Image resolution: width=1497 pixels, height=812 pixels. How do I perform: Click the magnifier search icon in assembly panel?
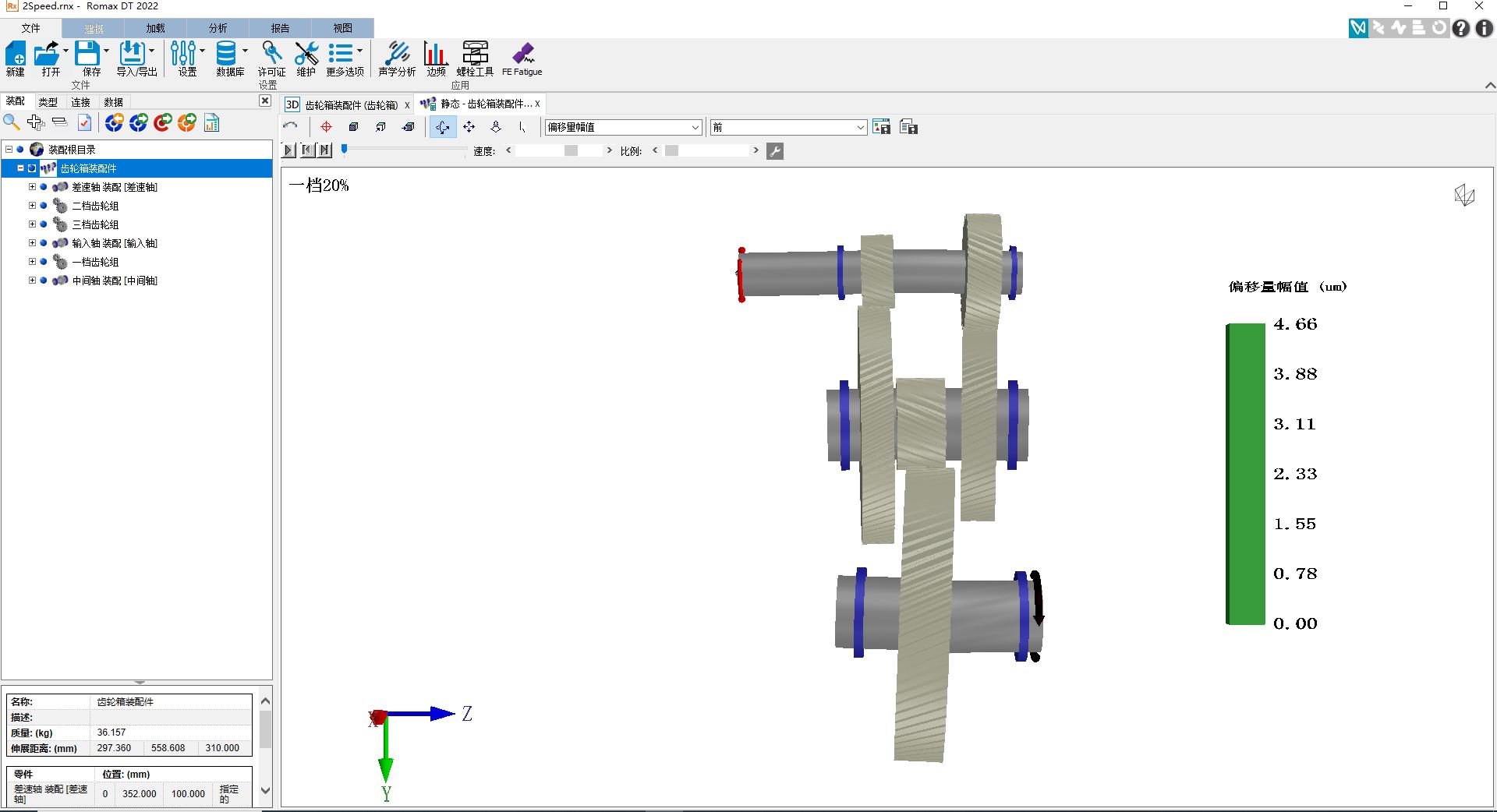(12, 122)
